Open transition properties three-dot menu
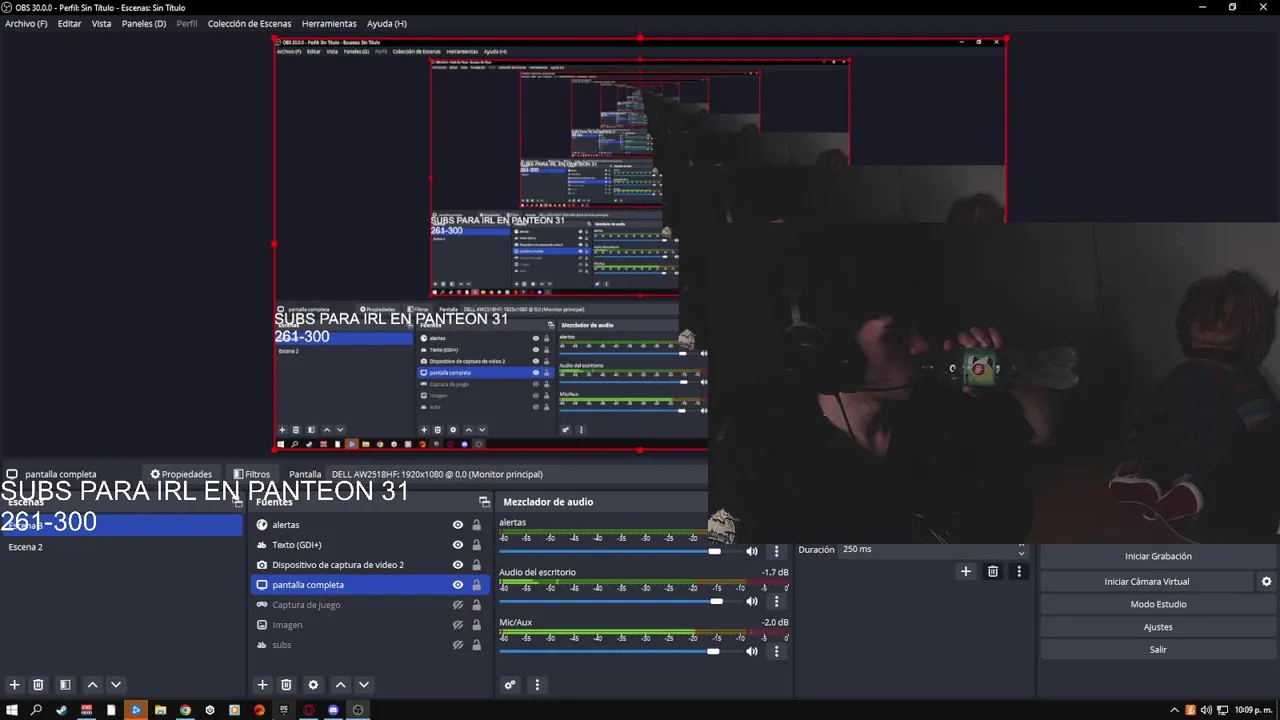This screenshot has width=1280, height=720. coord(1019,571)
